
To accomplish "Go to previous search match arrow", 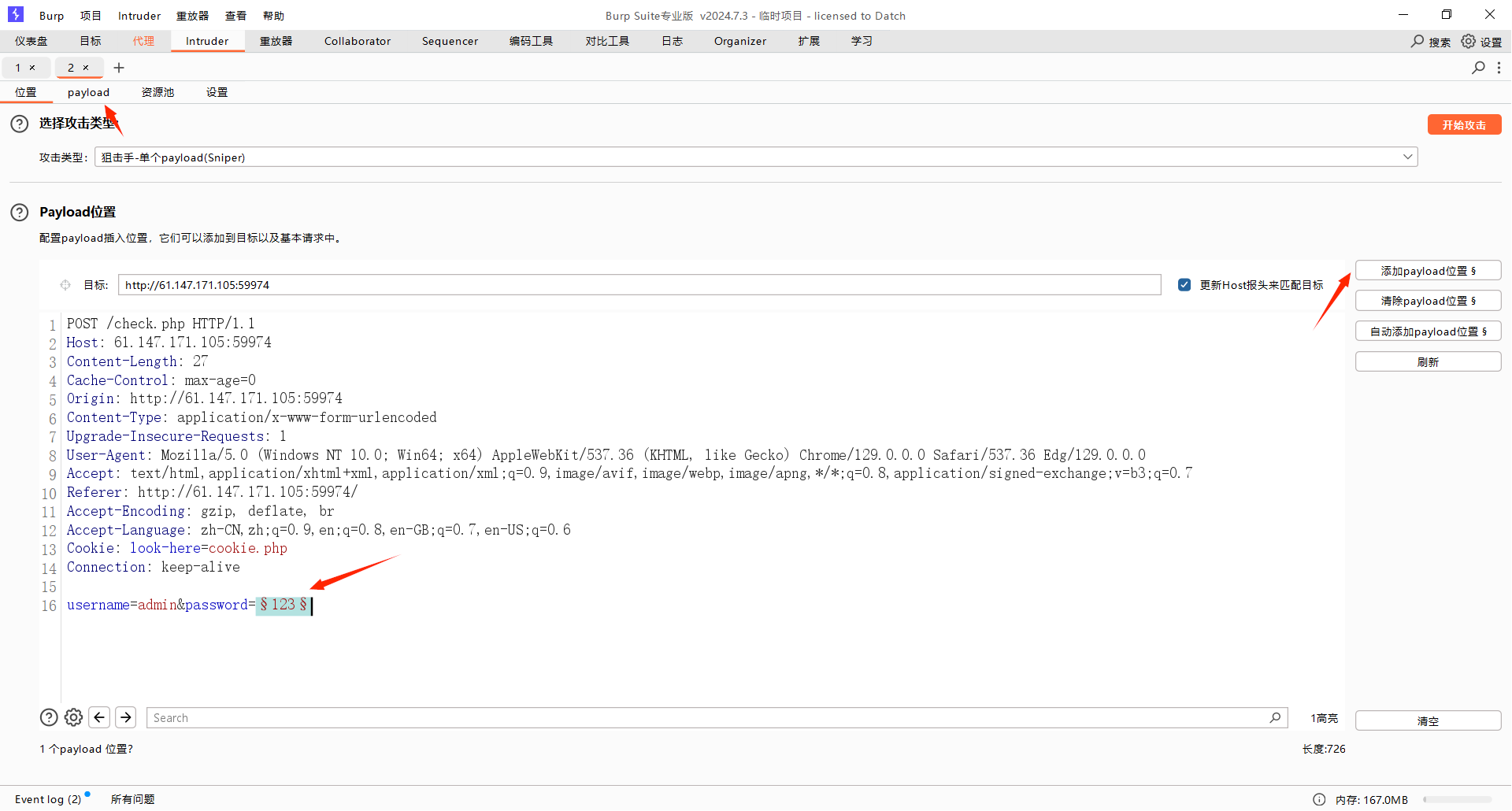I will click(99, 717).
